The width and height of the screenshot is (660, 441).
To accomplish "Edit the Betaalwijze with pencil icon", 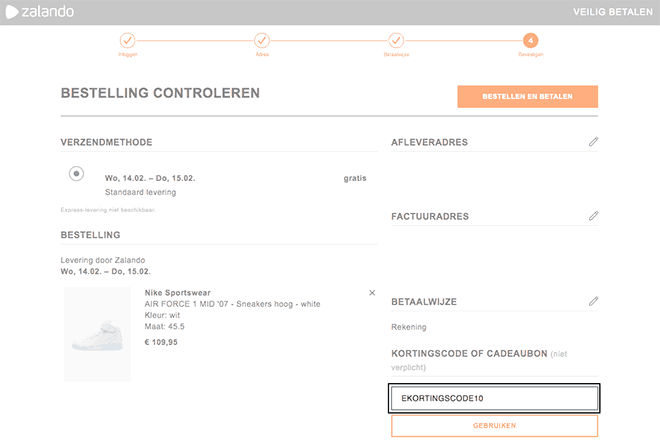I will click(593, 301).
